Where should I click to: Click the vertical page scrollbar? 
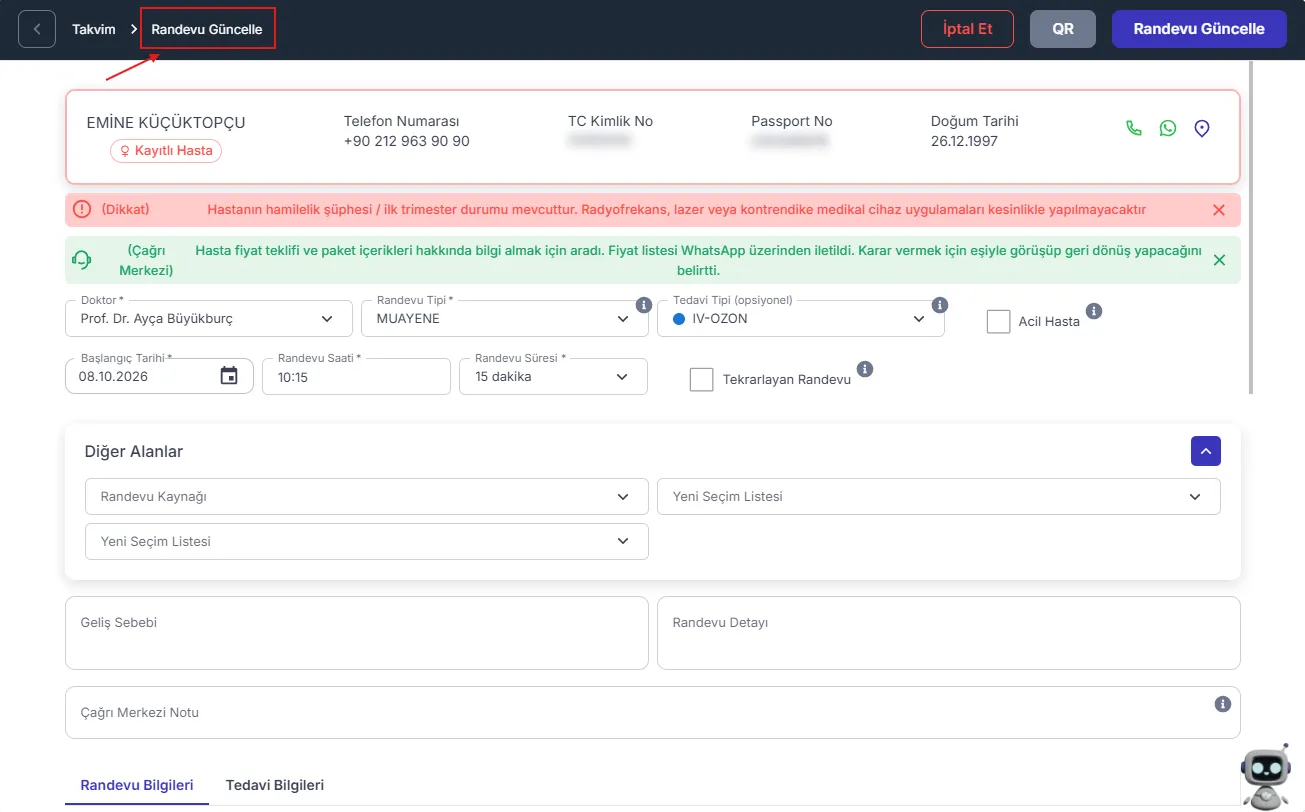[1252, 227]
